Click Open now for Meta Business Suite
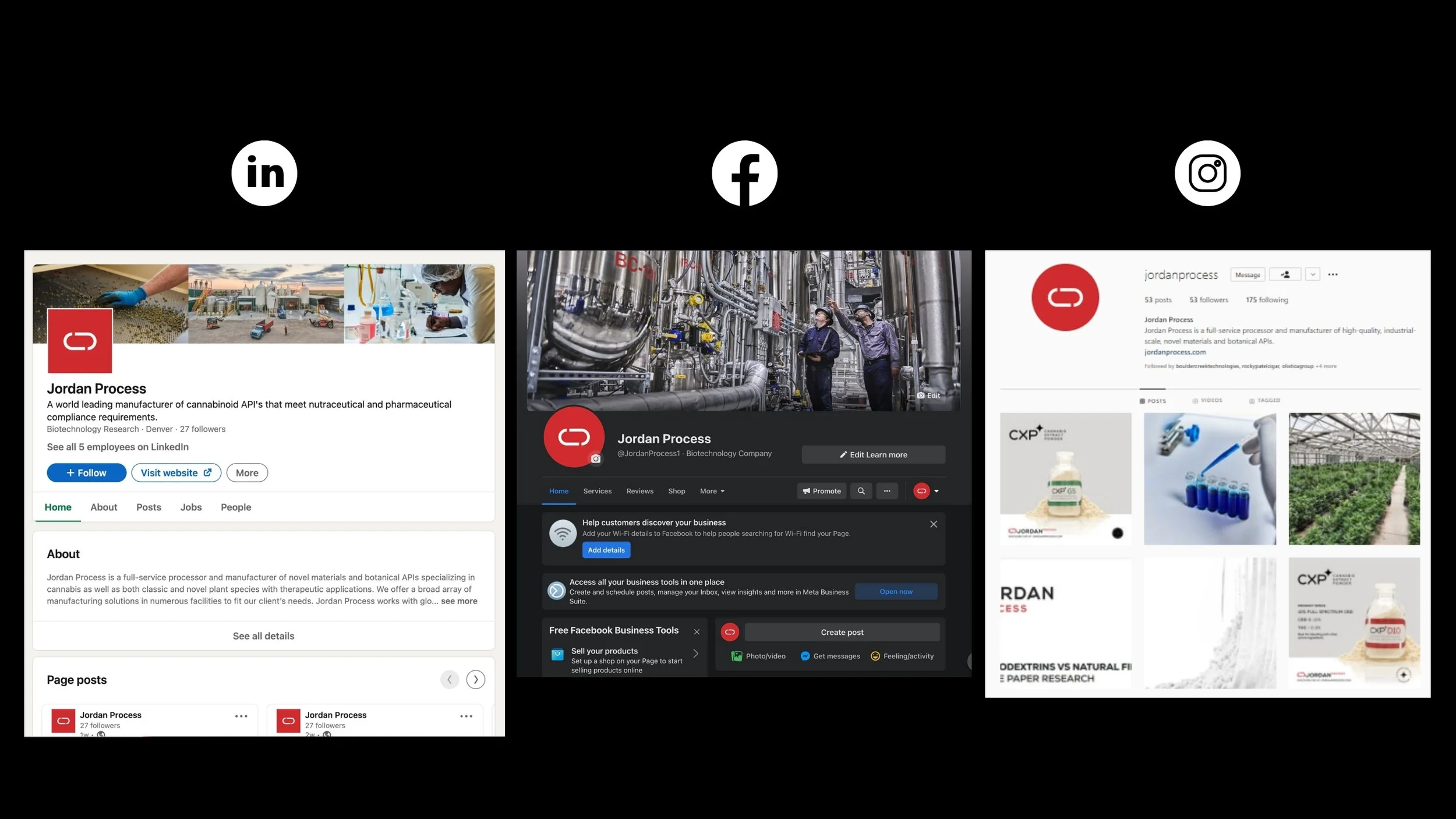Screen dimensions: 1456x819 point(896,591)
